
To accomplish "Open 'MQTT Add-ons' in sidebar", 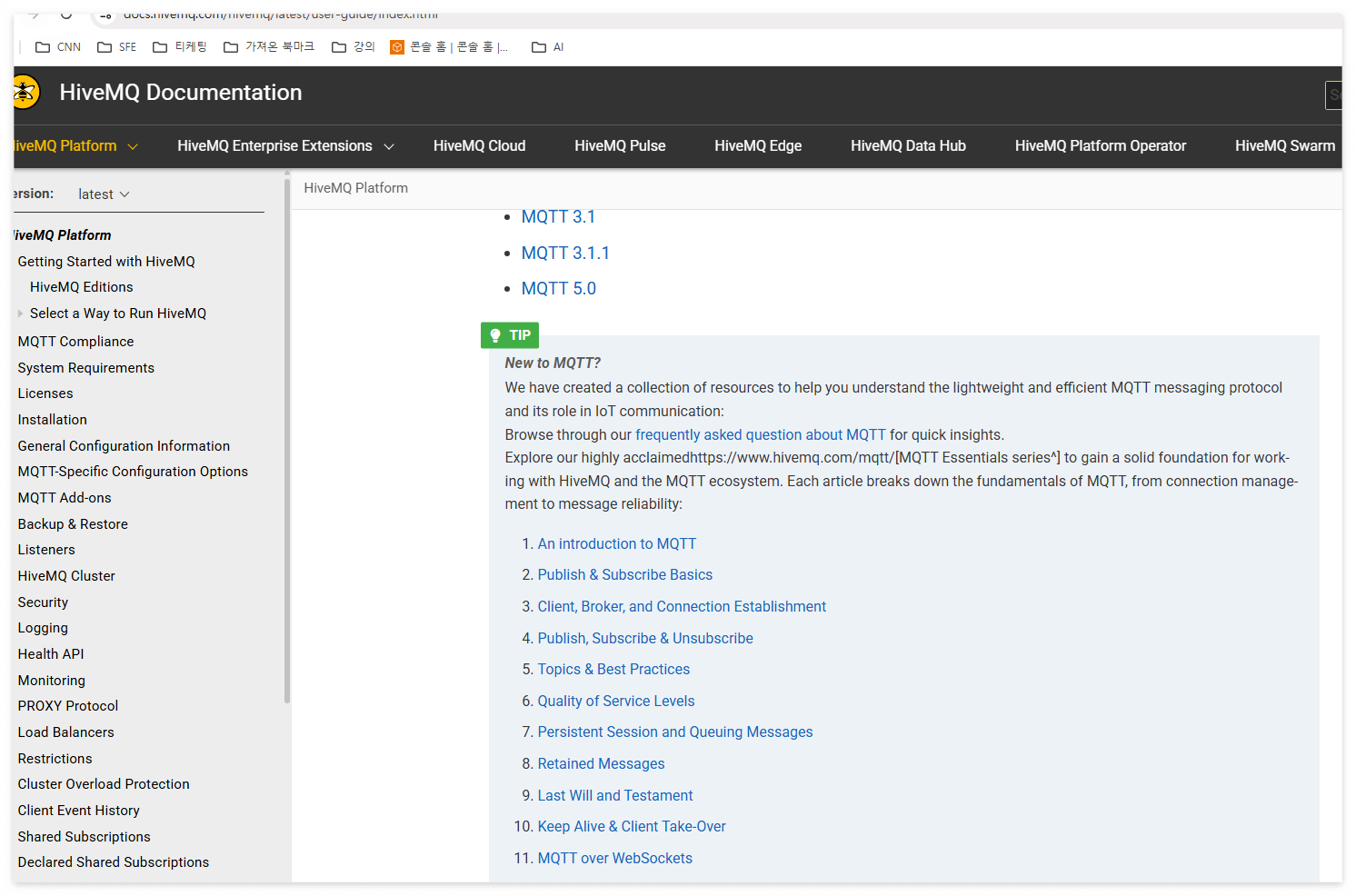I will pyautogui.click(x=65, y=498).
